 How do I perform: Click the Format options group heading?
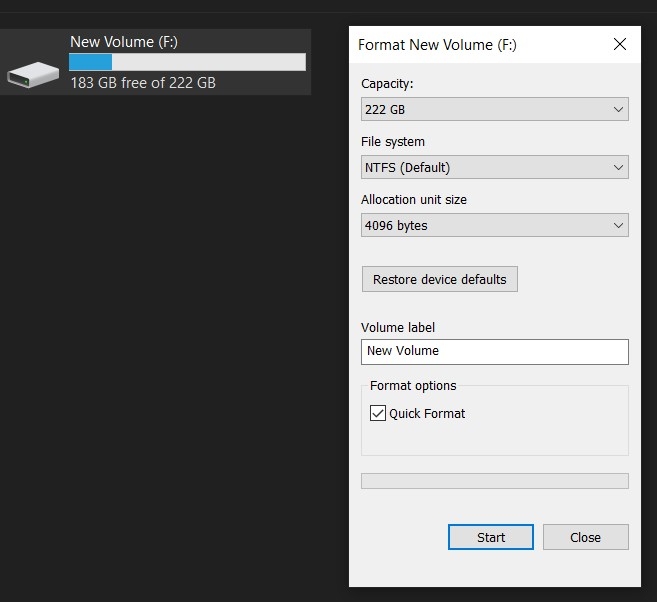pyautogui.click(x=413, y=385)
